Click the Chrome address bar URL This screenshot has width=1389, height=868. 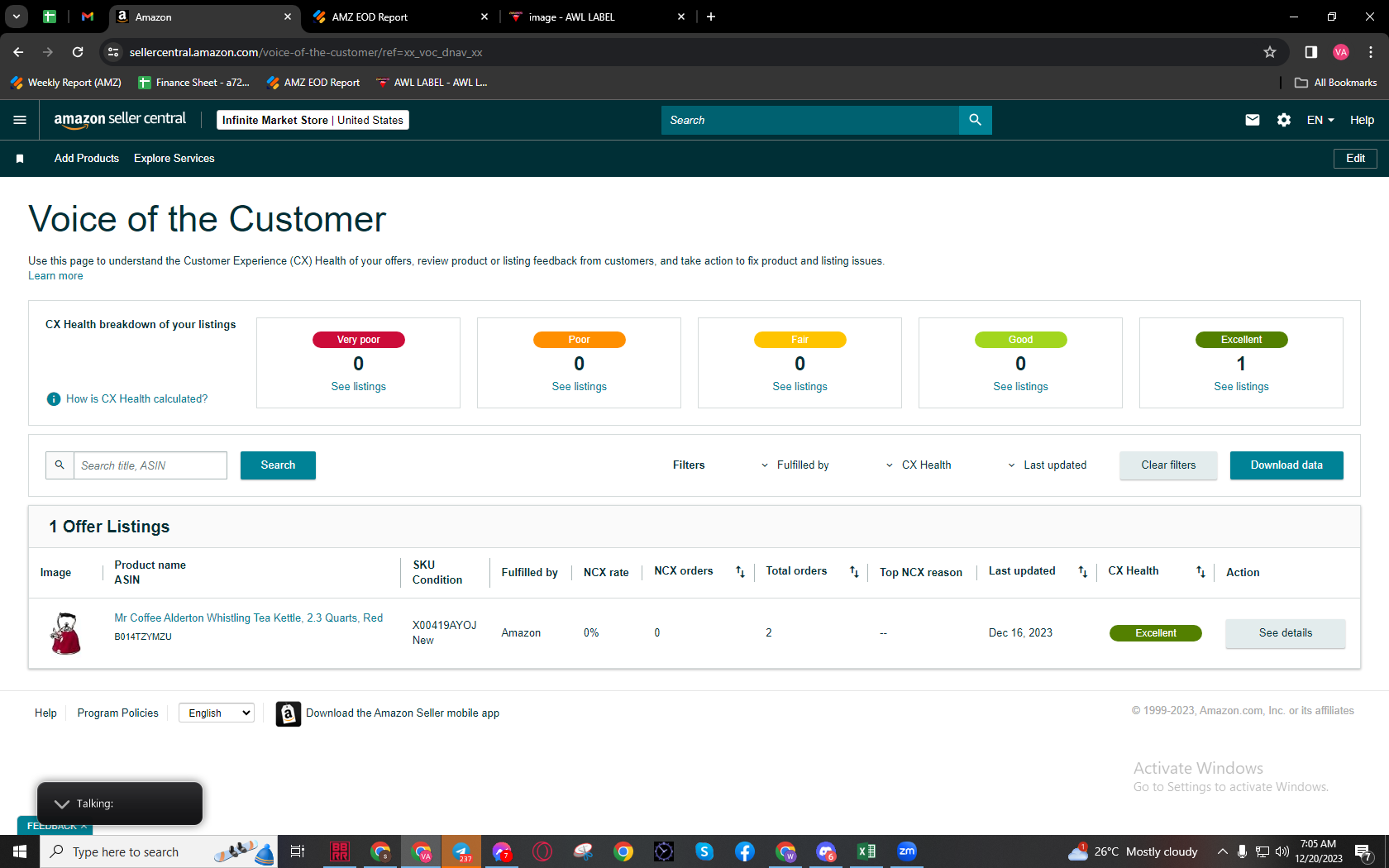point(306,52)
